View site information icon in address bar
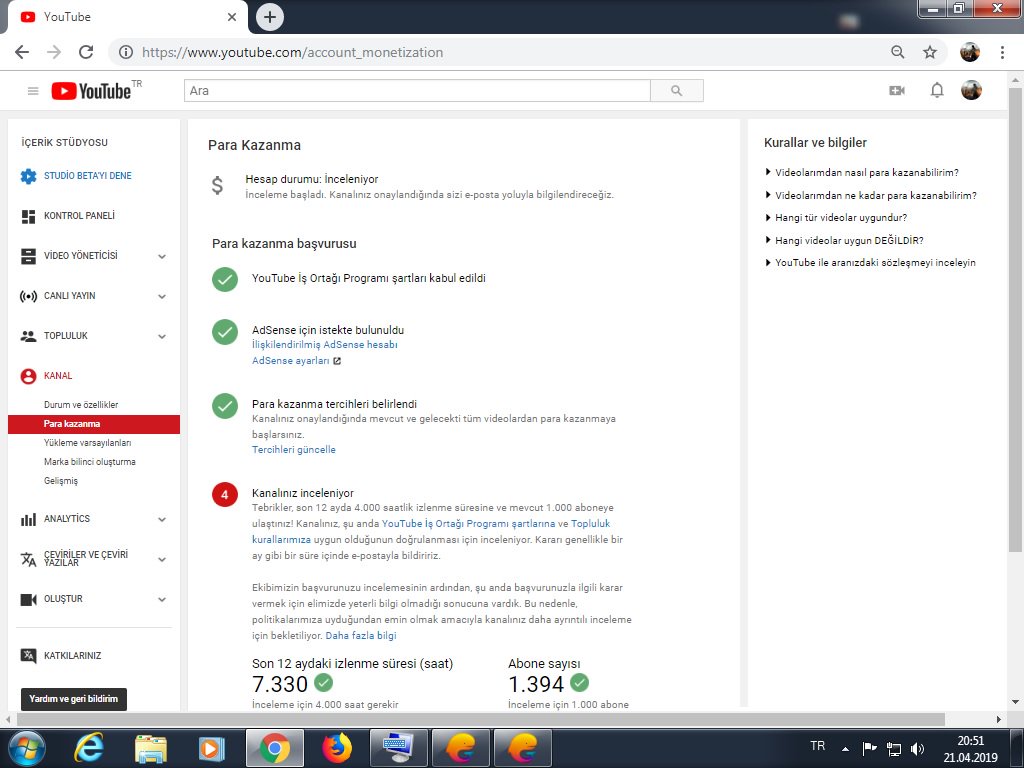This screenshot has height=768, width=1024. (x=126, y=52)
